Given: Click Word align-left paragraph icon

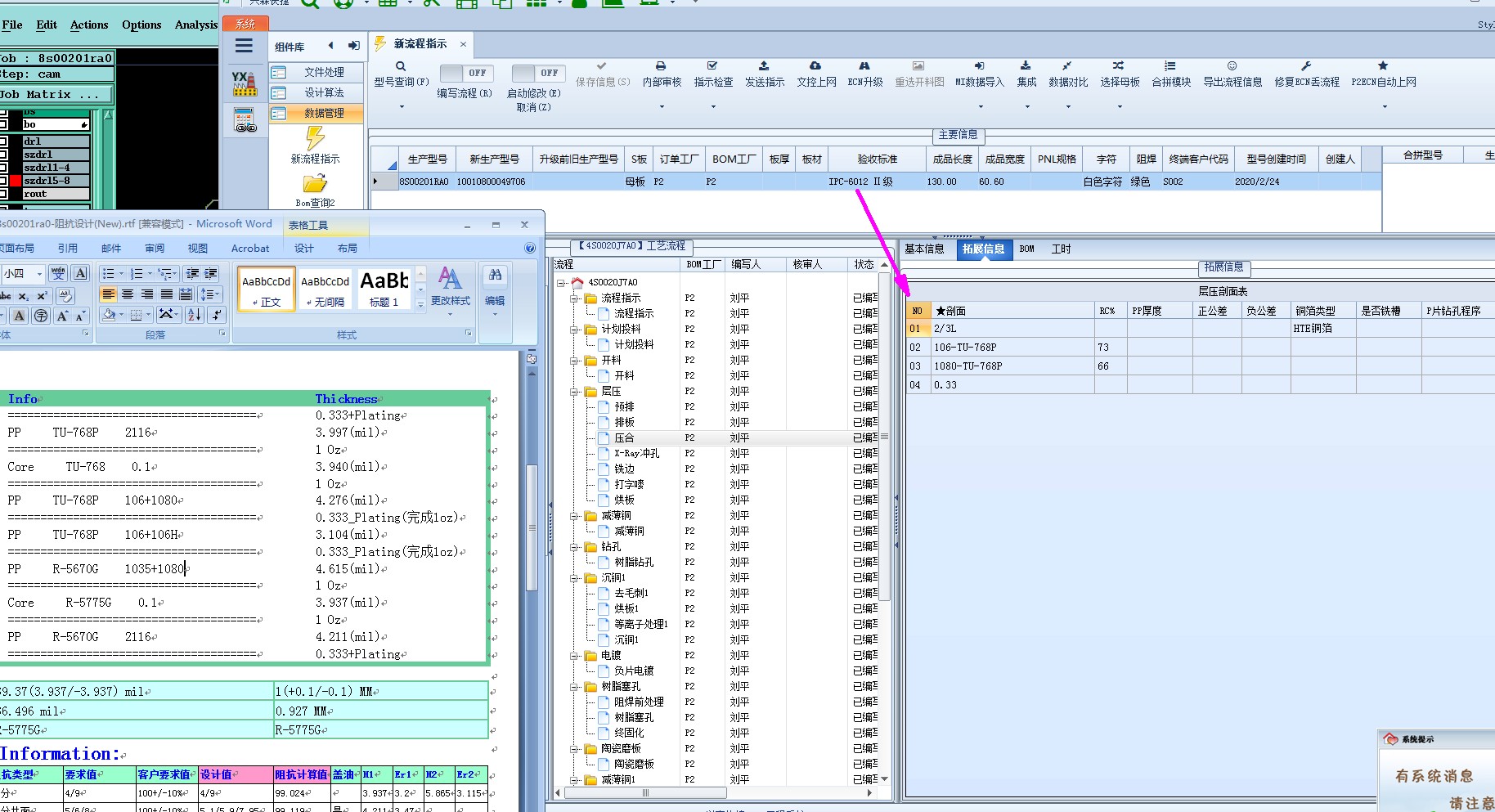Looking at the screenshot, I should tap(108, 294).
